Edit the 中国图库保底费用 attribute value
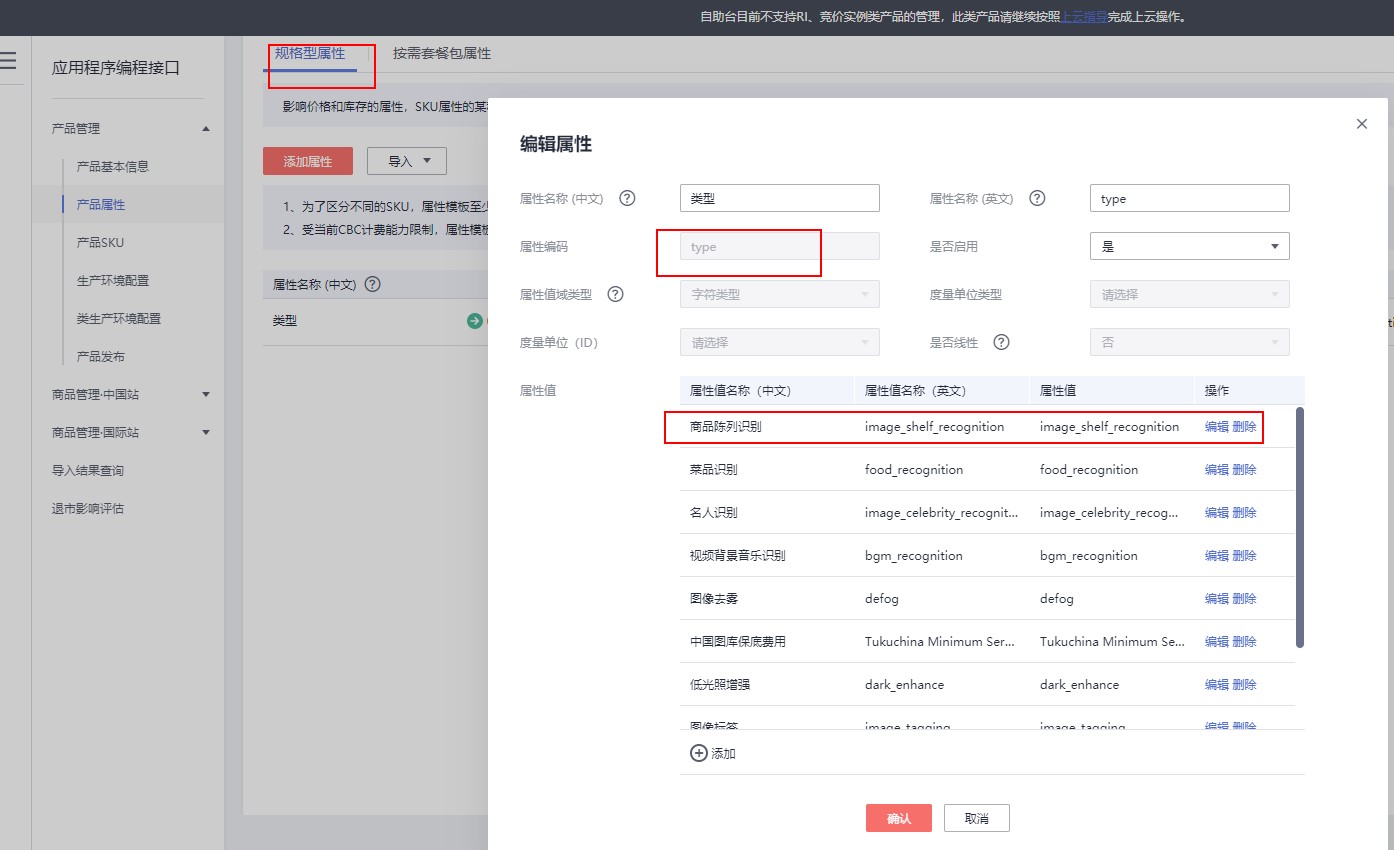The width and height of the screenshot is (1394, 850). (x=1217, y=641)
